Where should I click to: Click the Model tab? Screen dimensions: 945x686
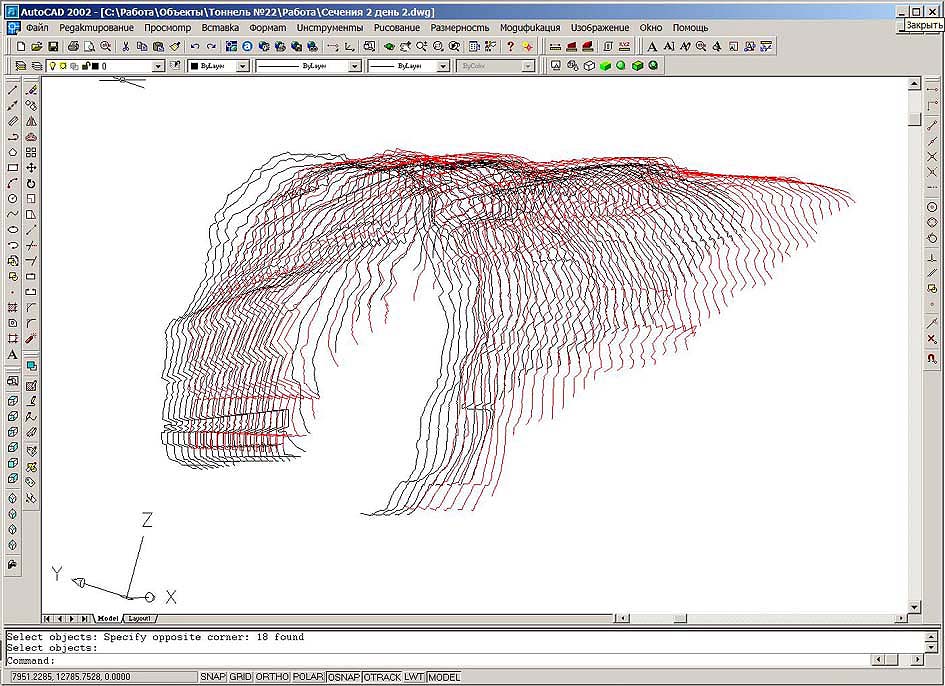pyautogui.click(x=108, y=618)
